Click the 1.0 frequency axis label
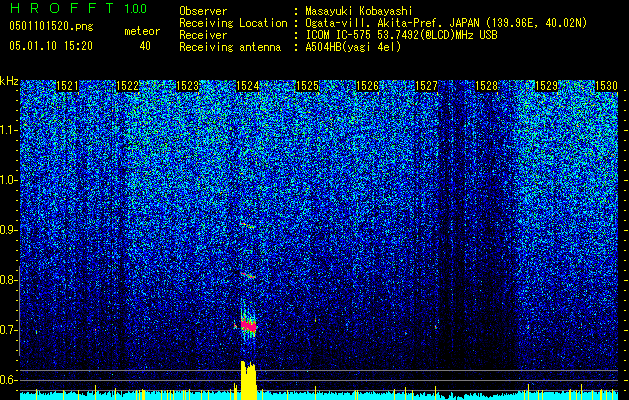629x400 pixels. (x=8, y=180)
